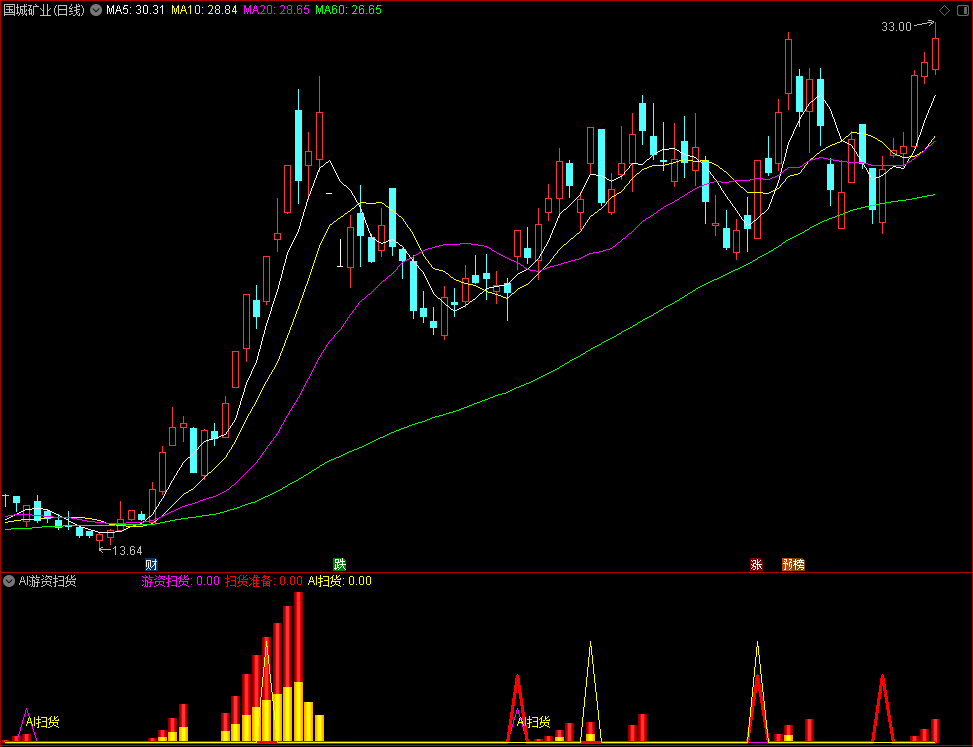
Task: Select the MA60: 26.65 indicator label
Action: pyautogui.click(x=348, y=10)
